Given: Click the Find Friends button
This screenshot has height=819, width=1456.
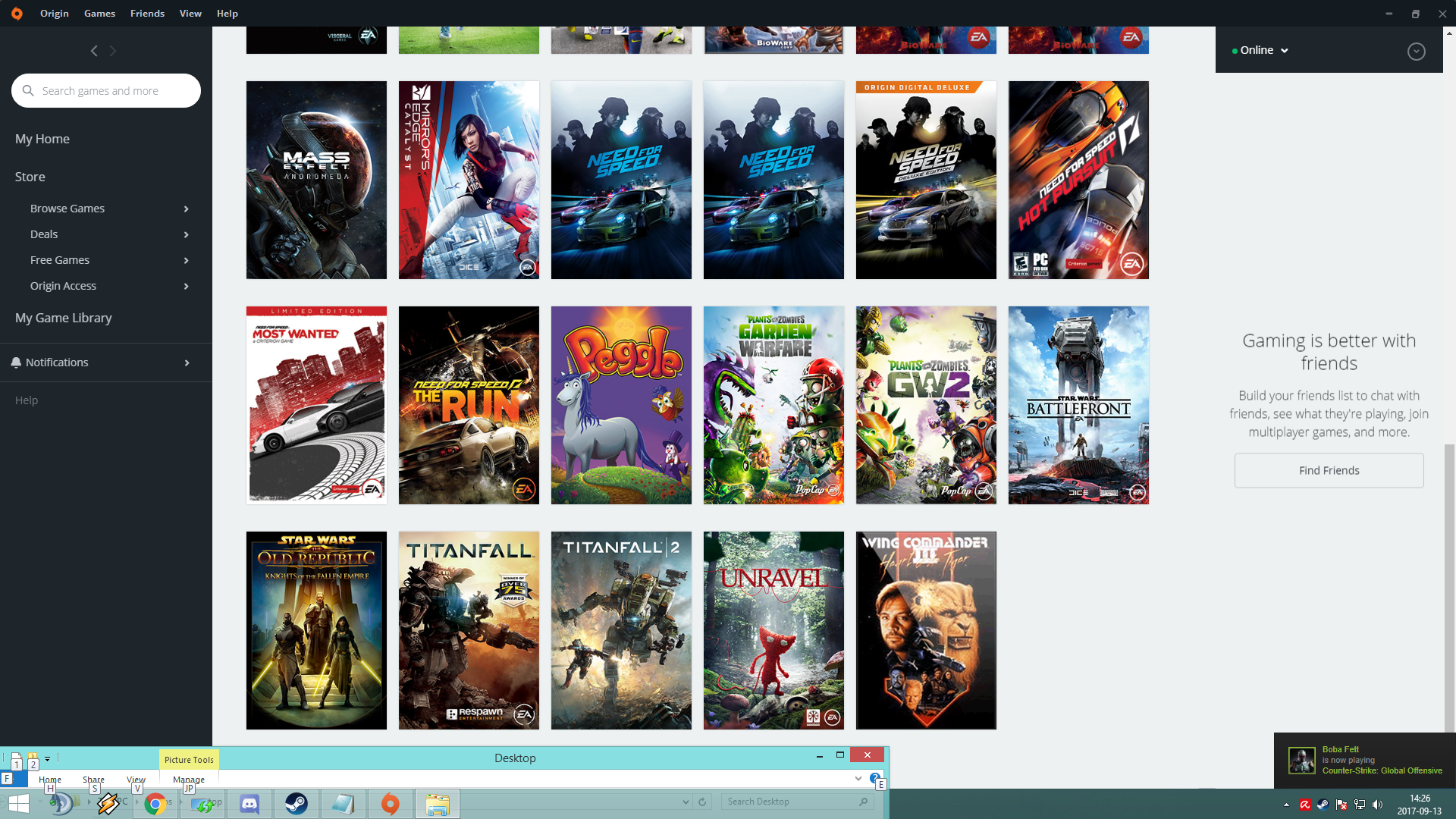Looking at the screenshot, I should tap(1329, 470).
